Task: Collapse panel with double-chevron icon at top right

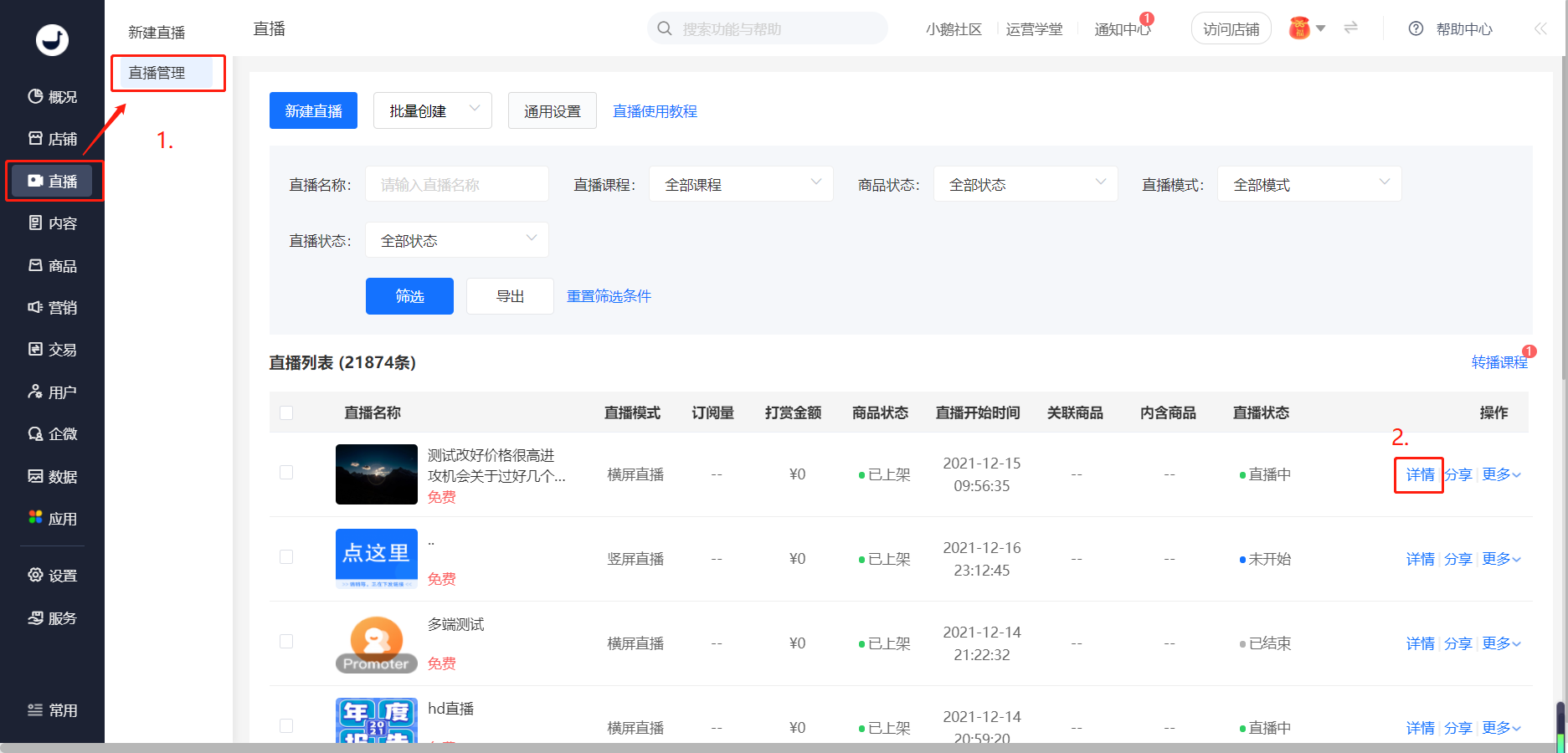Action: [1540, 28]
